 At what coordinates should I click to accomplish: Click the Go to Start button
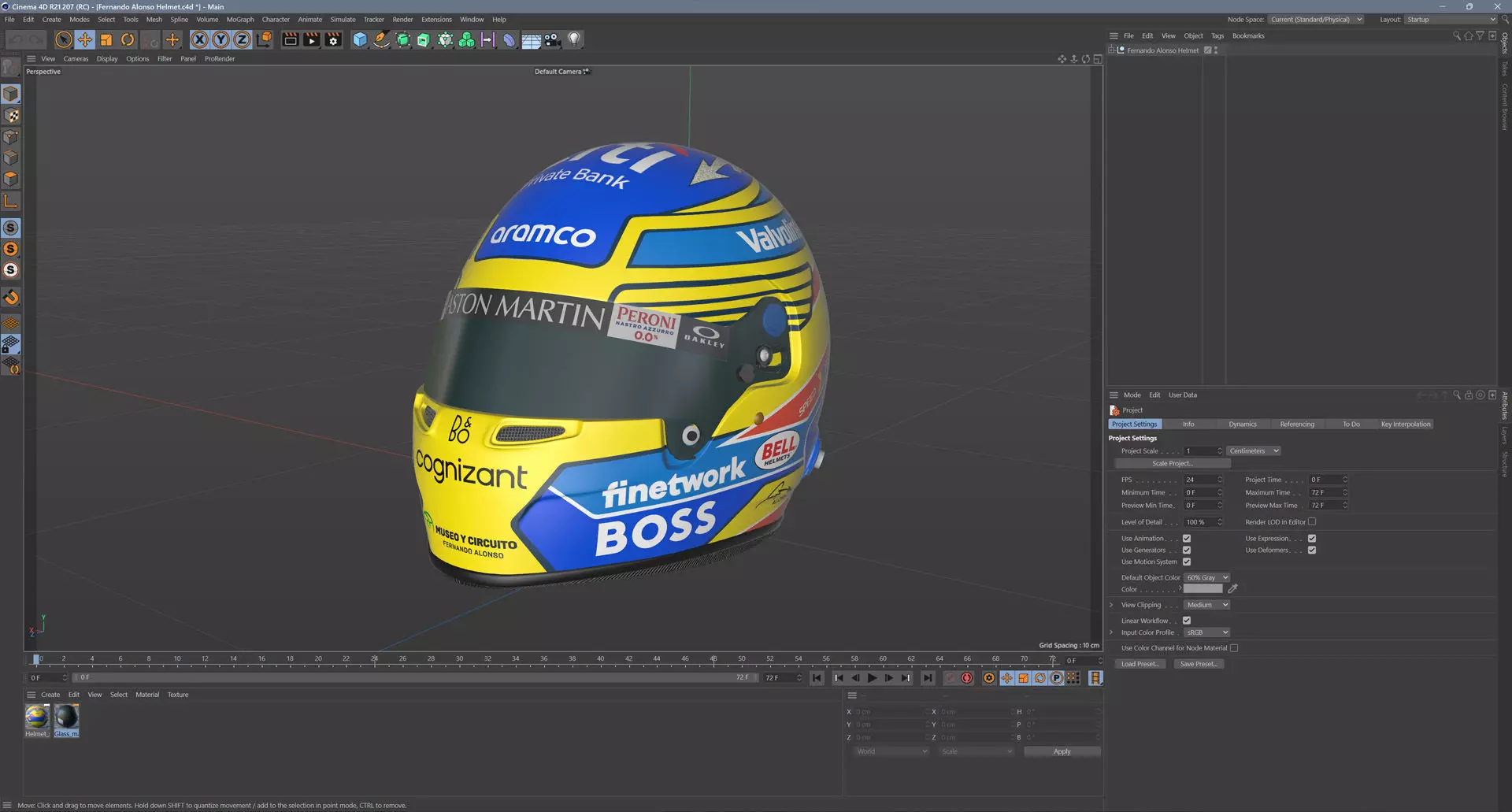[817, 678]
